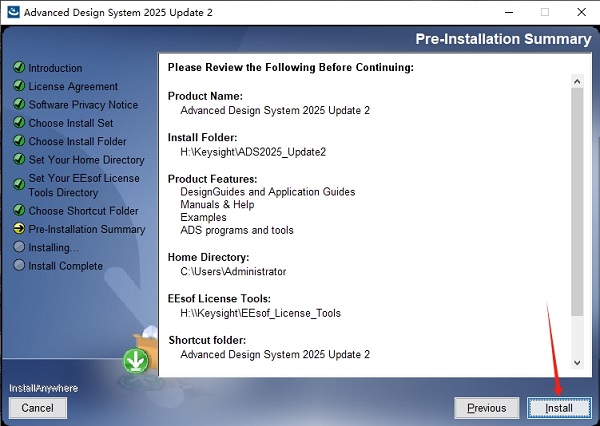Click the Home Directory heading

click(209, 257)
